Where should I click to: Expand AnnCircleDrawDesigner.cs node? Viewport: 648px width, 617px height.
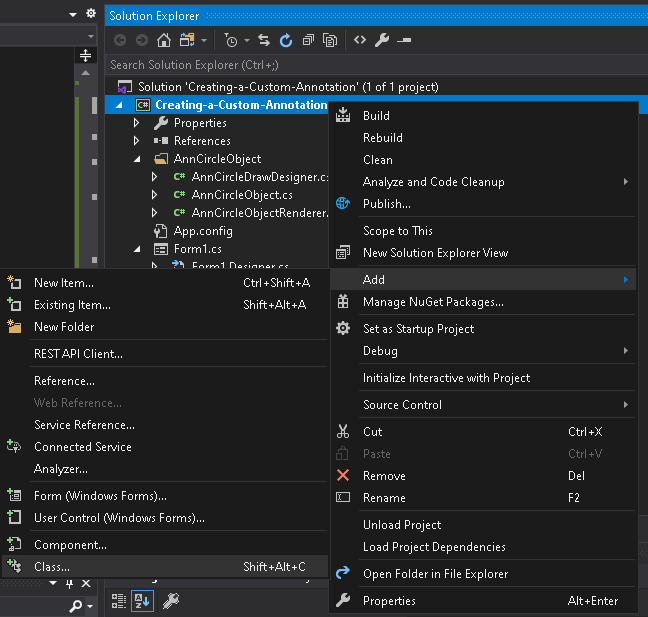pyautogui.click(x=155, y=177)
